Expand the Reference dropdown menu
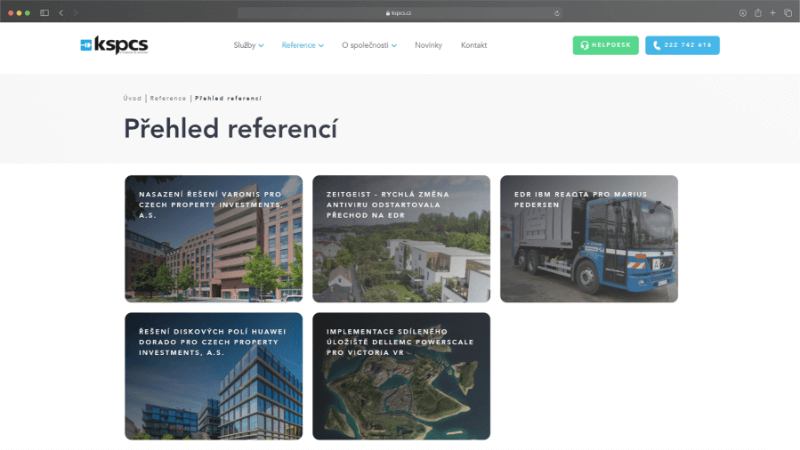 [x=302, y=45]
